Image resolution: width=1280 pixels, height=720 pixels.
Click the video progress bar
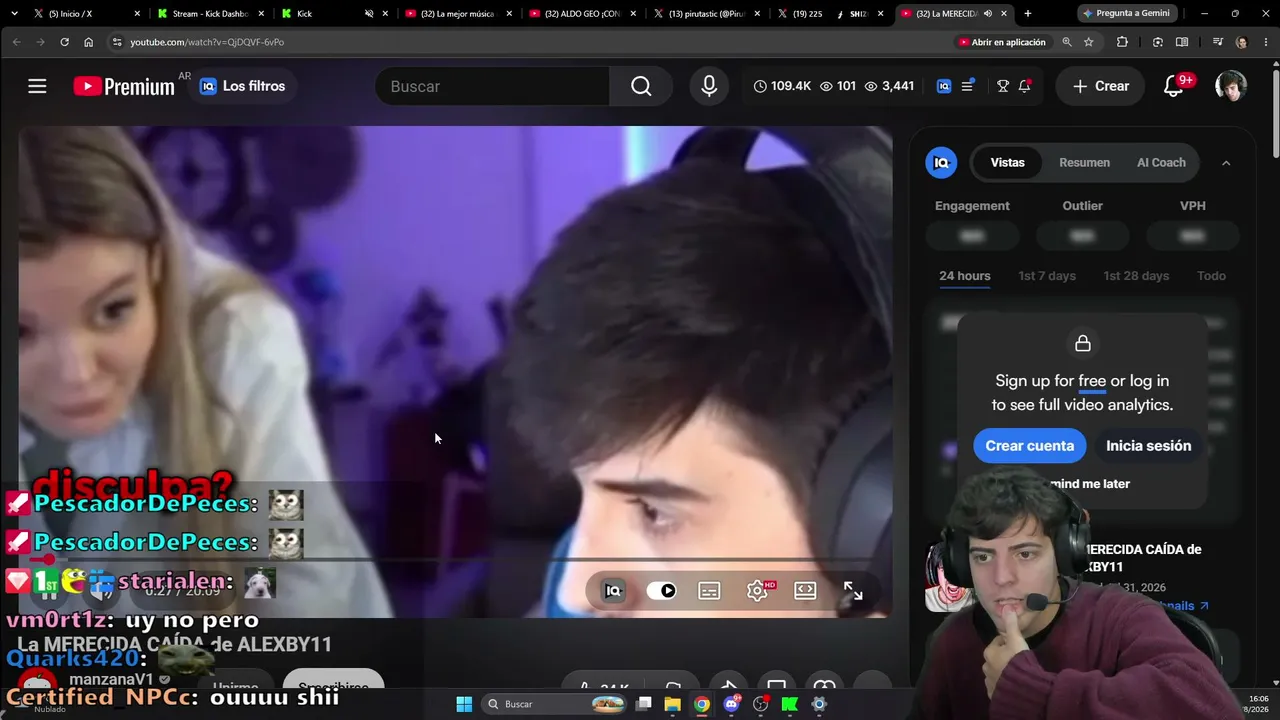point(455,560)
